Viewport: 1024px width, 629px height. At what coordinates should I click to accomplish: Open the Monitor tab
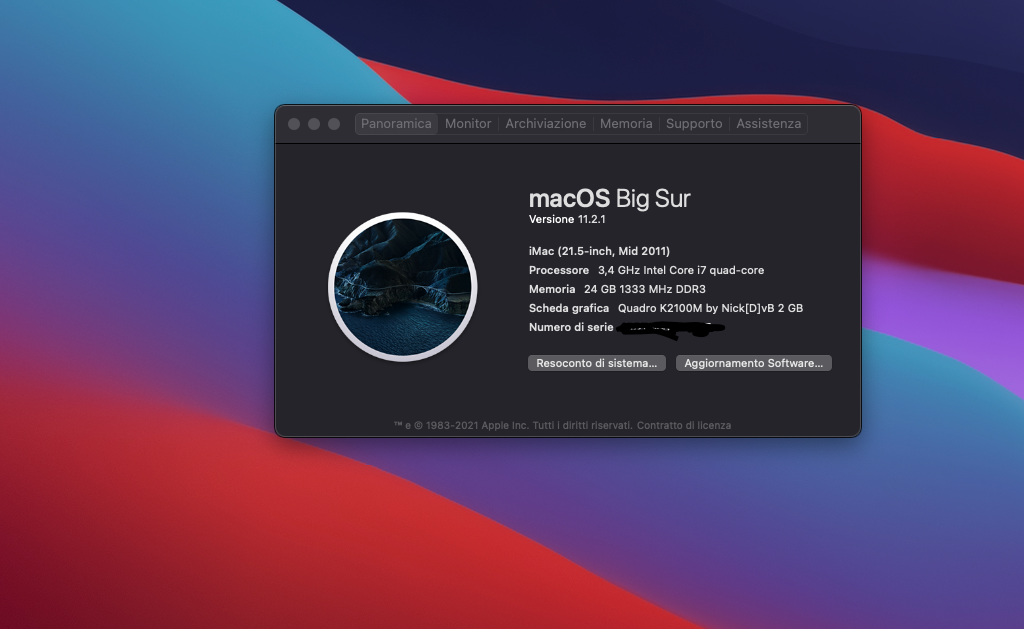pos(468,123)
